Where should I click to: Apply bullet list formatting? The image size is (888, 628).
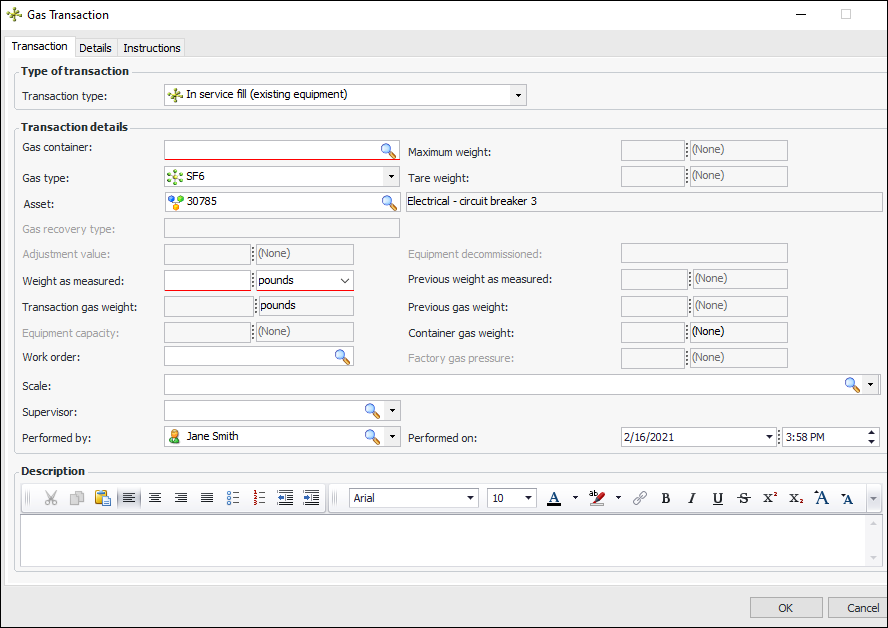(233, 498)
